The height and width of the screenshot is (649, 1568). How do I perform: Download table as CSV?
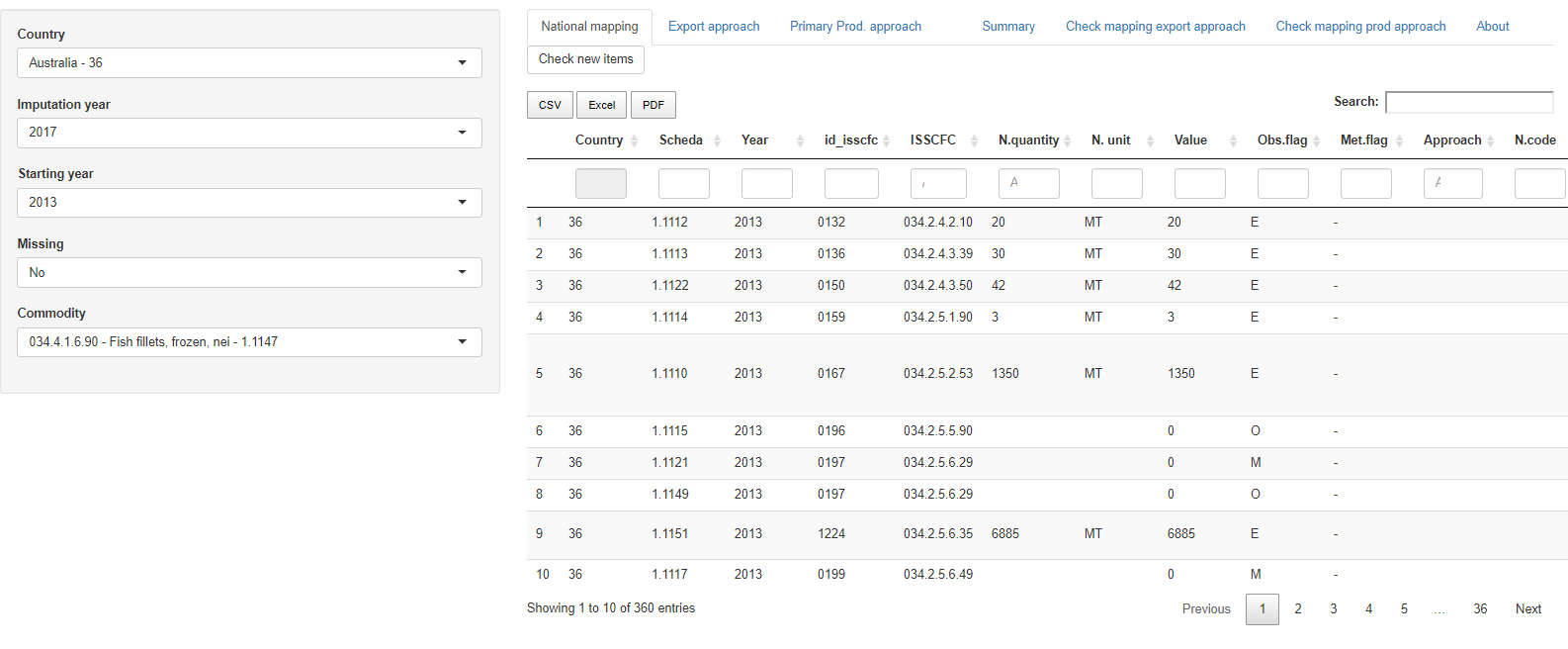click(550, 105)
